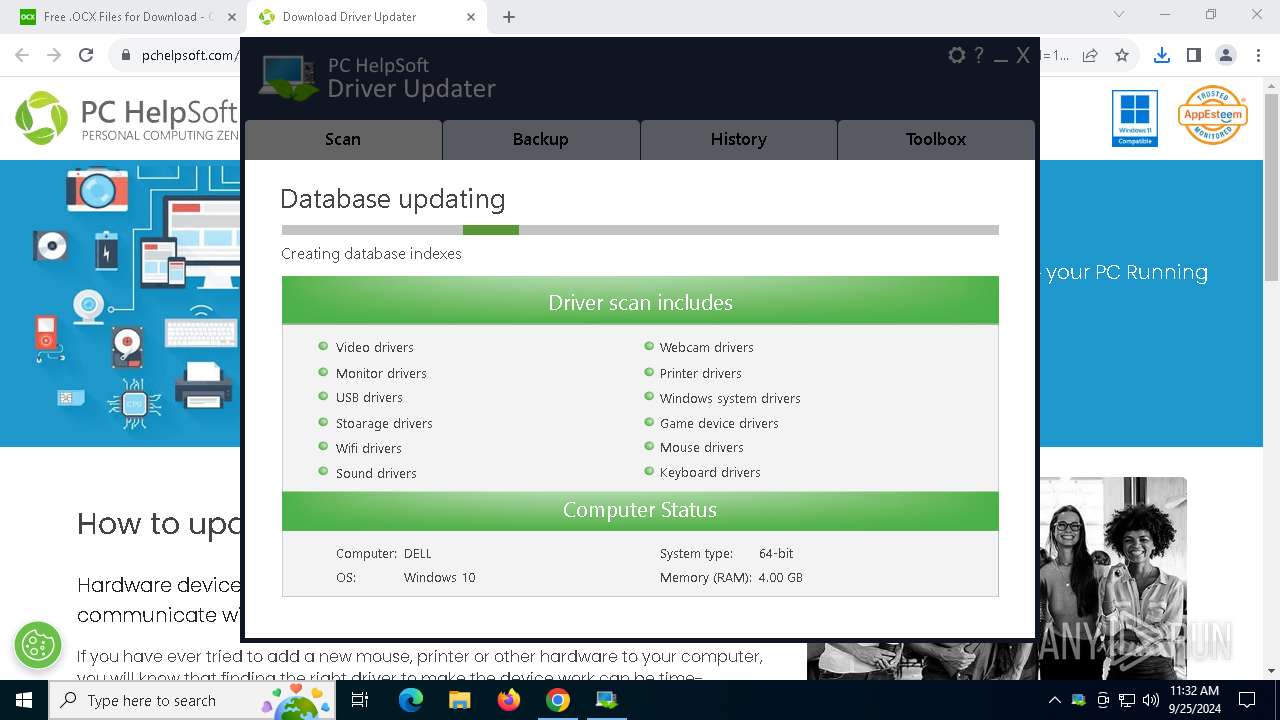Select "Monitor drivers" list entry
Image resolution: width=1280 pixels, height=720 pixels.
point(381,373)
